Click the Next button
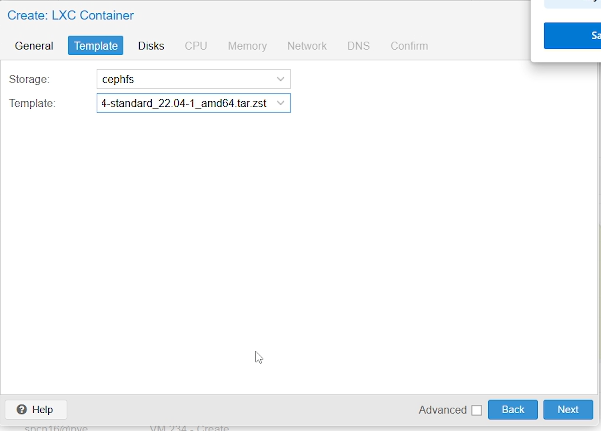601x431 pixels. point(568,410)
